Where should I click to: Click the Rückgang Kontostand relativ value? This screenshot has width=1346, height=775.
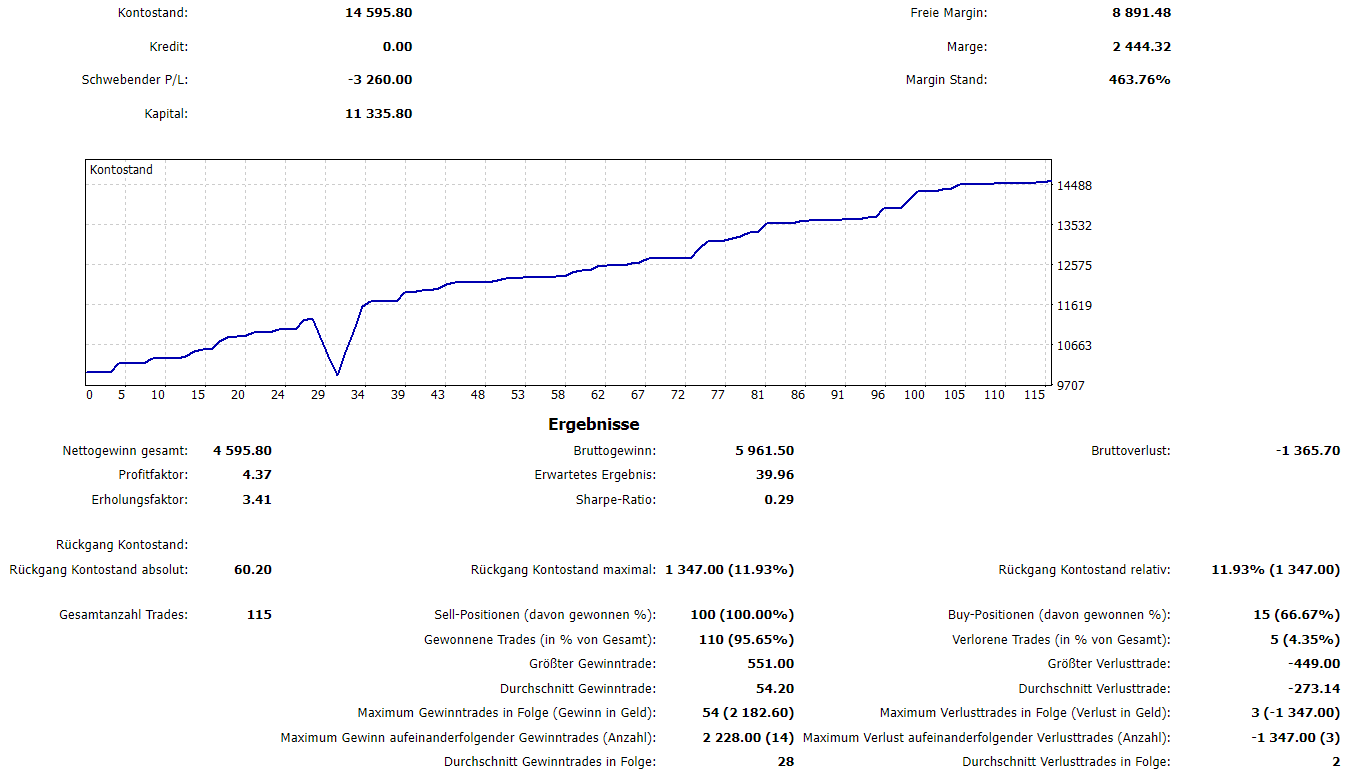1275,570
